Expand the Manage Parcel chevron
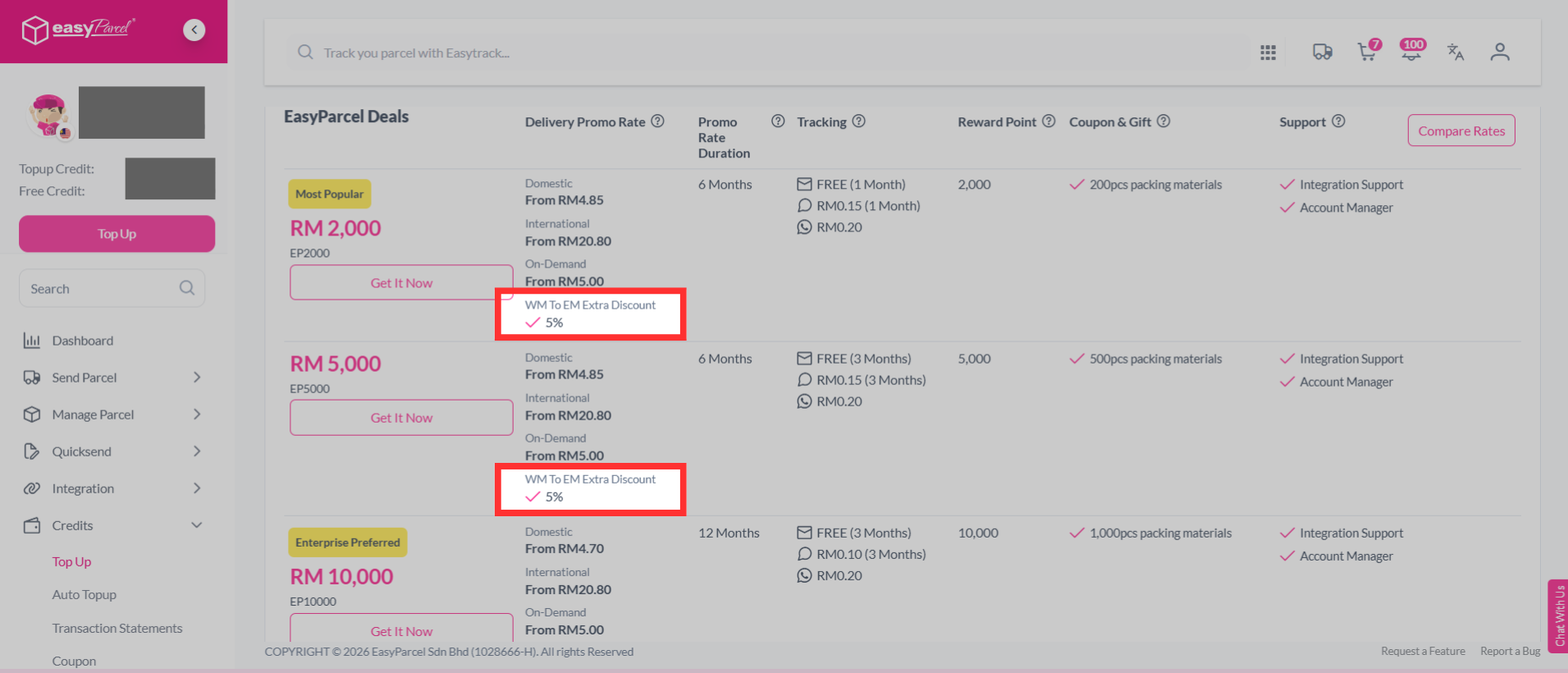This screenshot has width=1568, height=673. 197,414
